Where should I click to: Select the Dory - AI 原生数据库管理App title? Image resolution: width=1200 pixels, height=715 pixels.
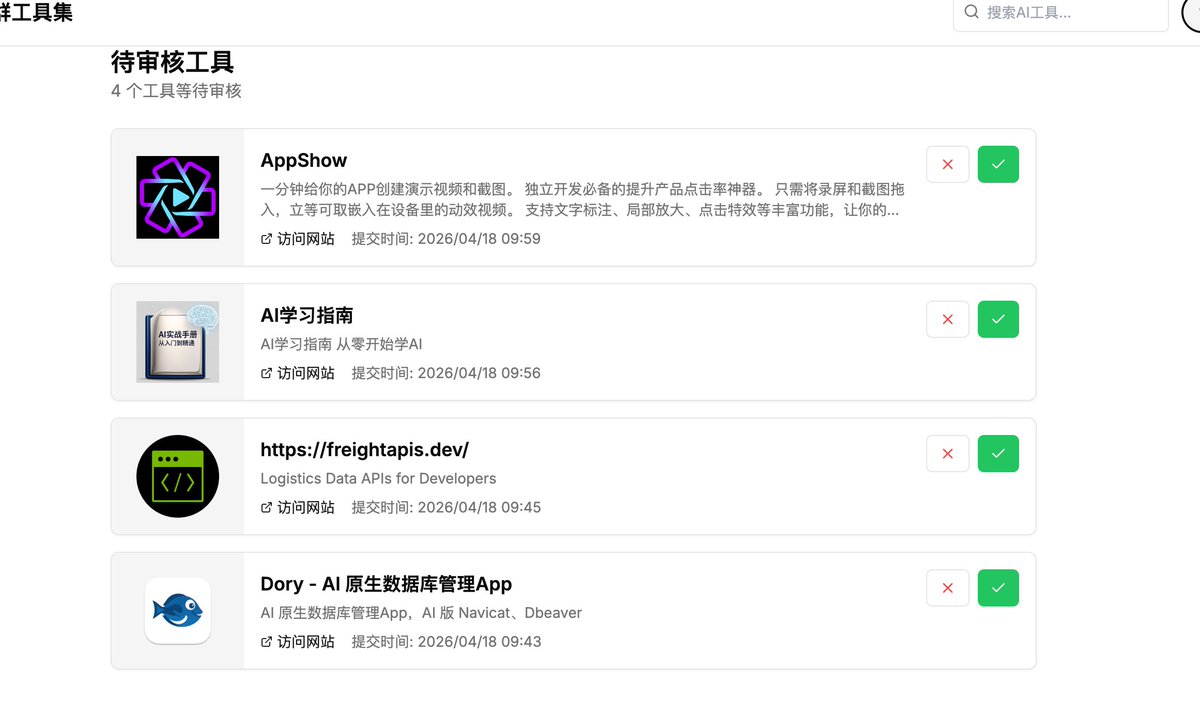click(x=386, y=584)
